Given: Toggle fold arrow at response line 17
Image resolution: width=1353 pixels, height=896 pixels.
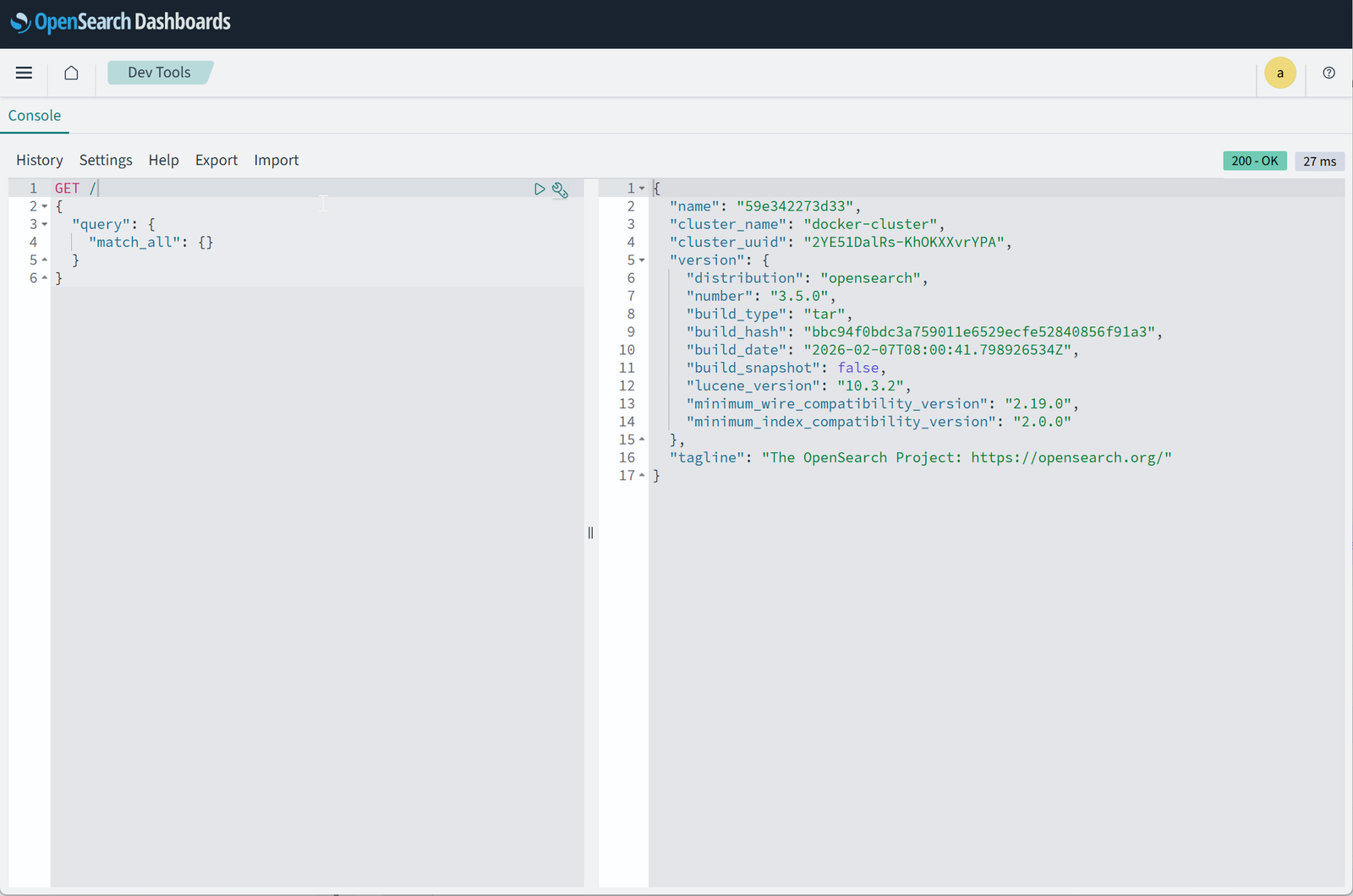Looking at the screenshot, I should coord(642,476).
